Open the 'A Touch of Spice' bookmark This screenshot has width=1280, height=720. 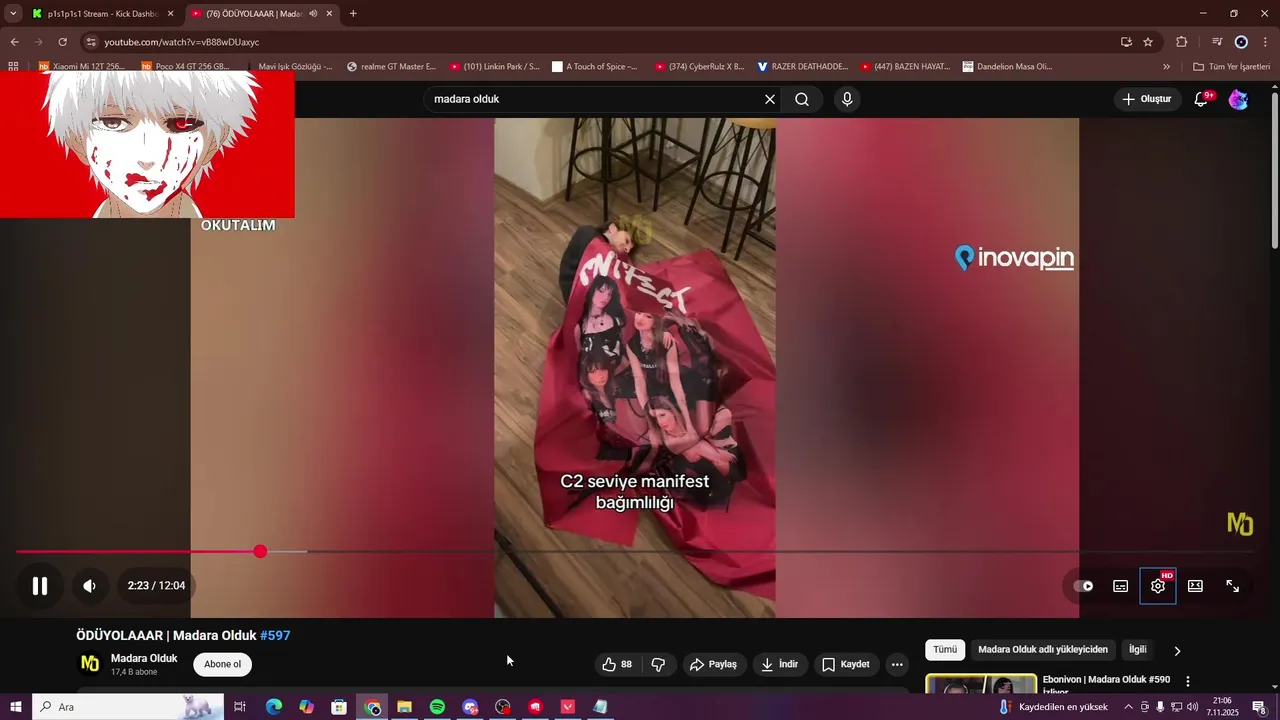pos(594,67)
